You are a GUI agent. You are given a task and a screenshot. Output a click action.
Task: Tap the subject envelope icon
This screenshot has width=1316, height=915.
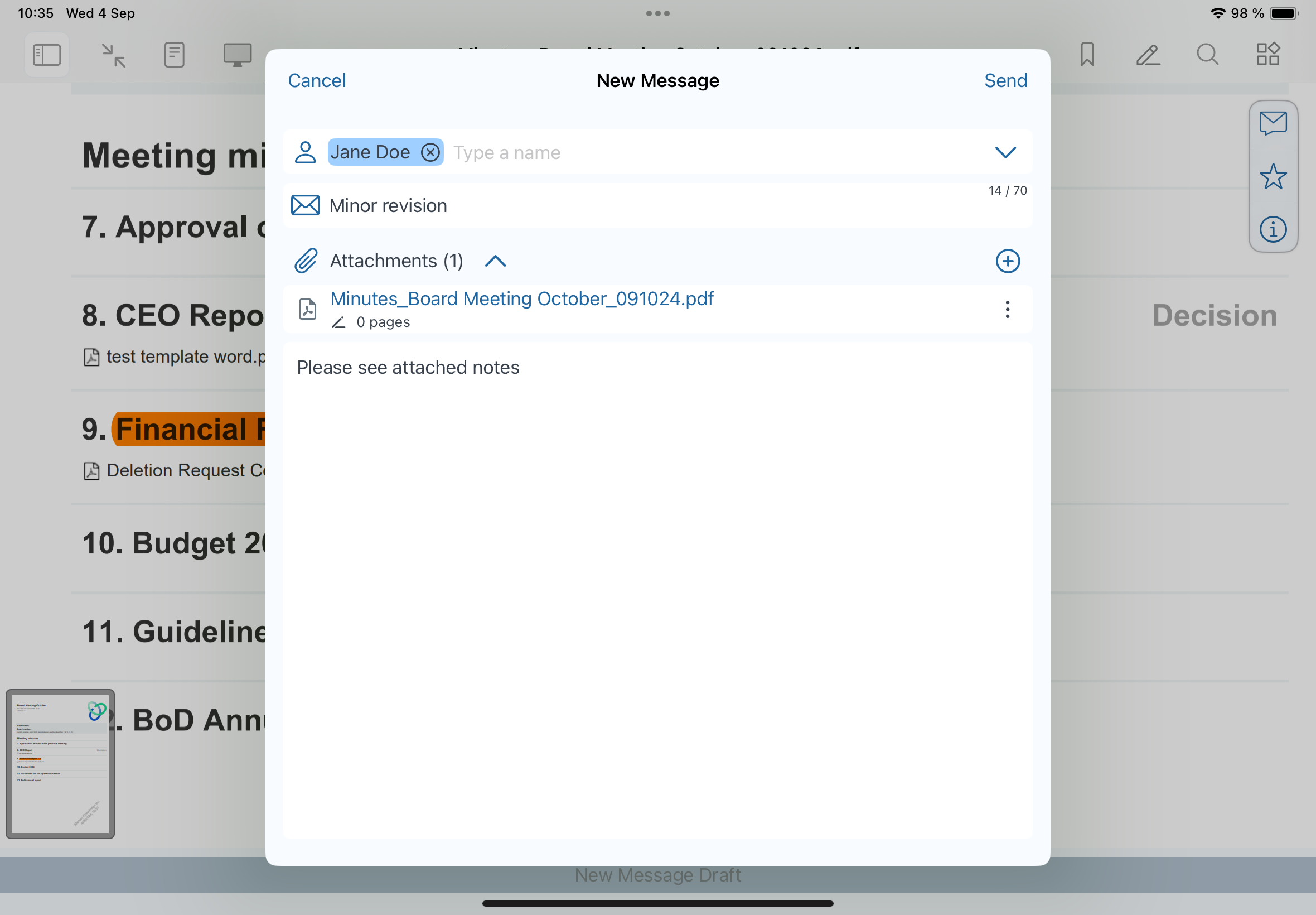[x=306, y=205]
